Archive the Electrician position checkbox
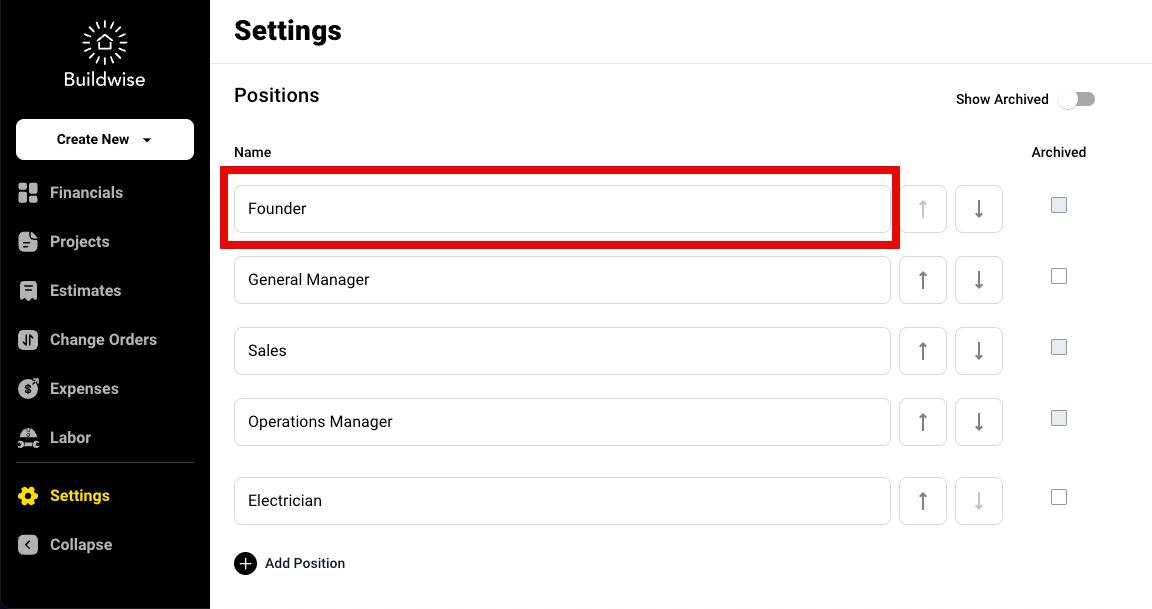The width and height of the screenshot is (1152, 609). point(1059,497)
